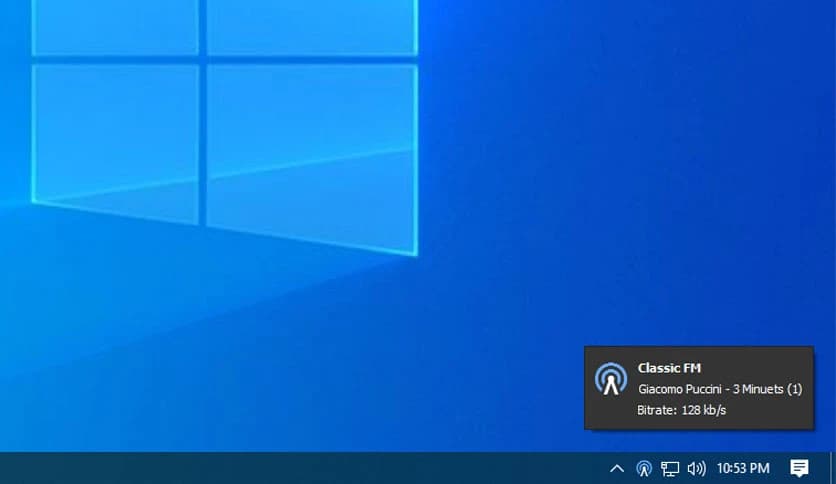
Task: Click the Show Desktop strip past notifications
Action: (833, 468)
